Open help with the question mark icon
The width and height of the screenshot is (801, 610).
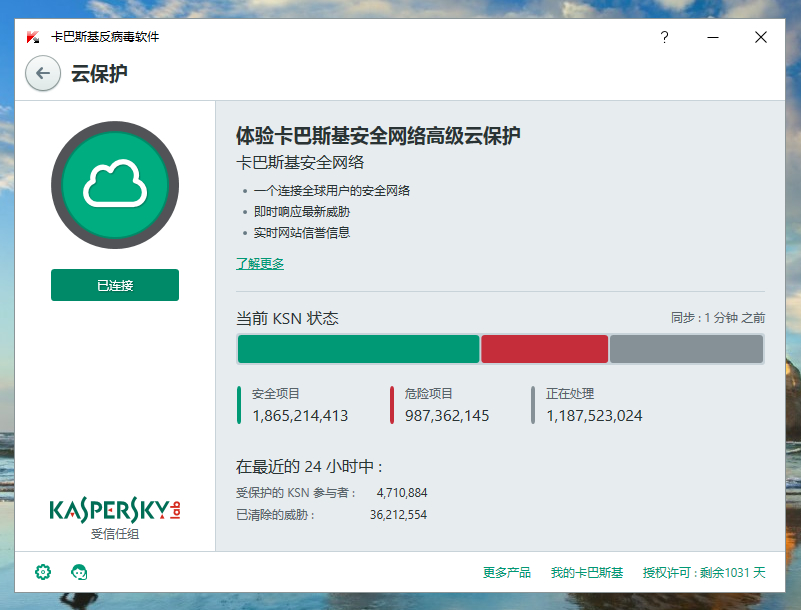(x=664, y=37)
